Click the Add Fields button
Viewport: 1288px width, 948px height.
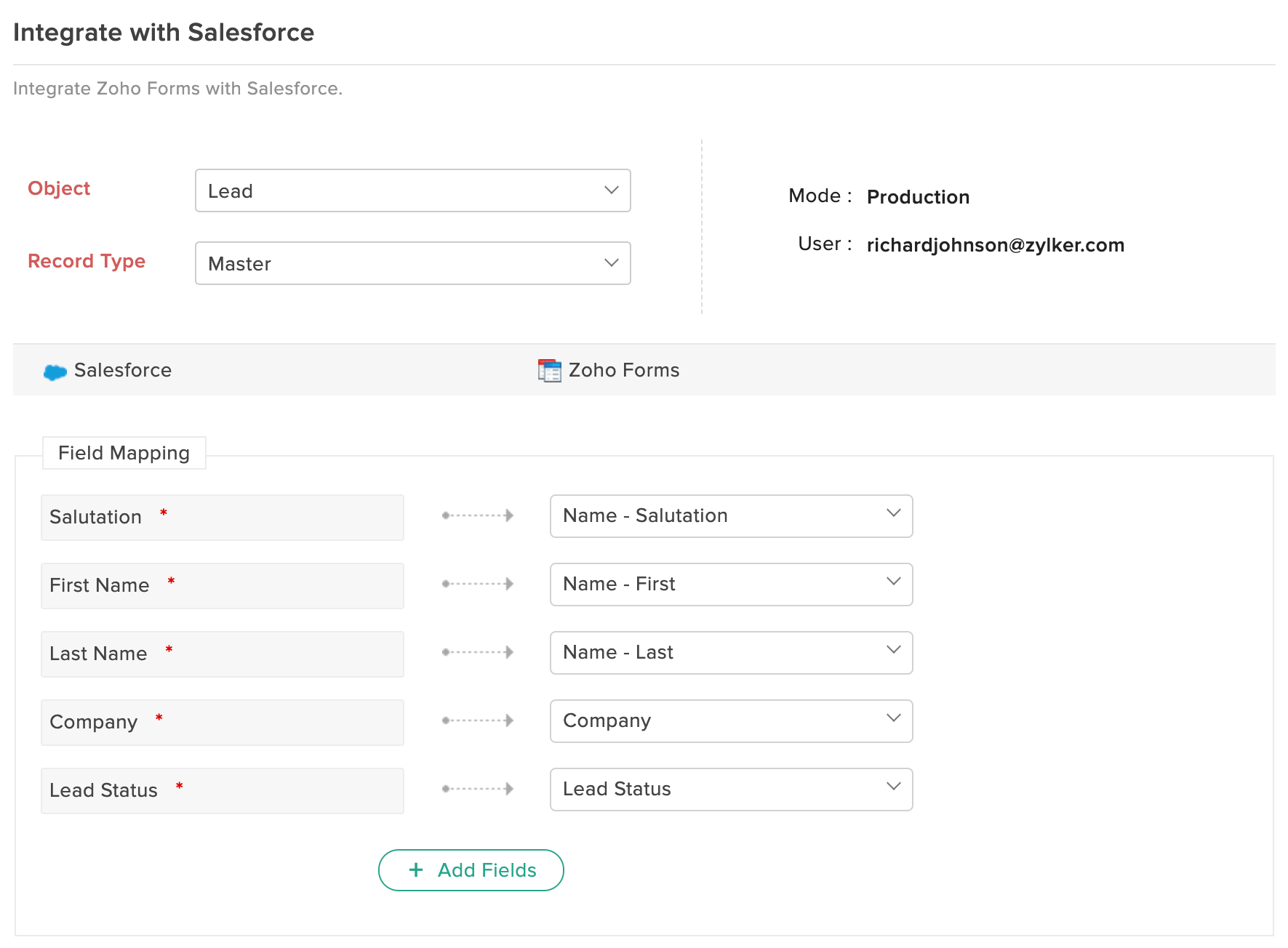click(x=471, y=869)
